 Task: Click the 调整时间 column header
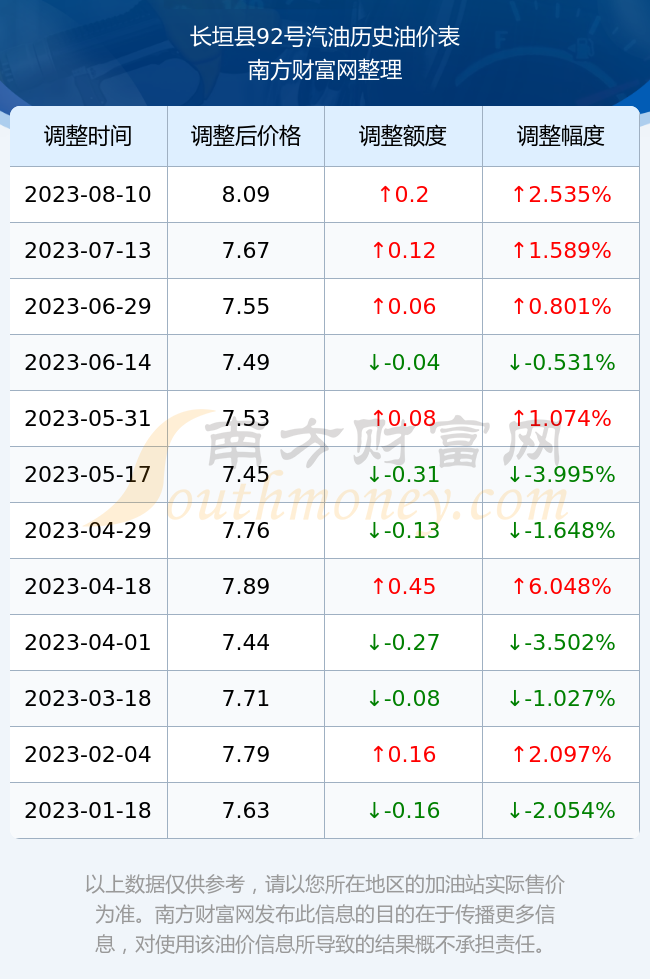tap(88, 136)
